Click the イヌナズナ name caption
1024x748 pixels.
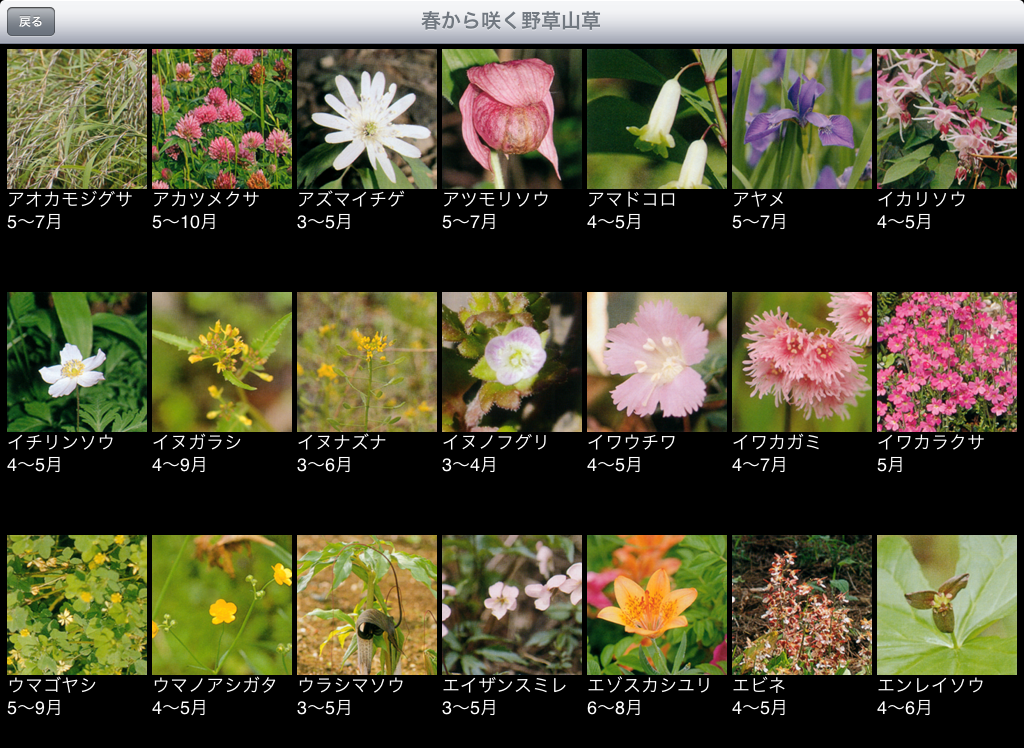tap(341, 443)
